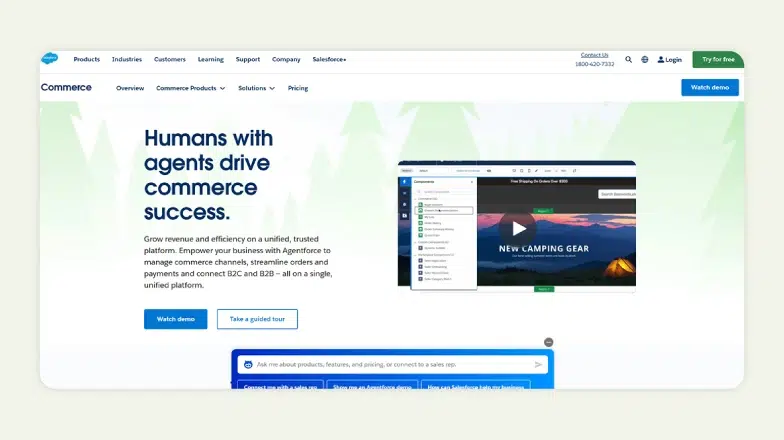Click the Salesforce cloud logo
784x440 pixels.
pyautogui.click(x=49, y=59)
